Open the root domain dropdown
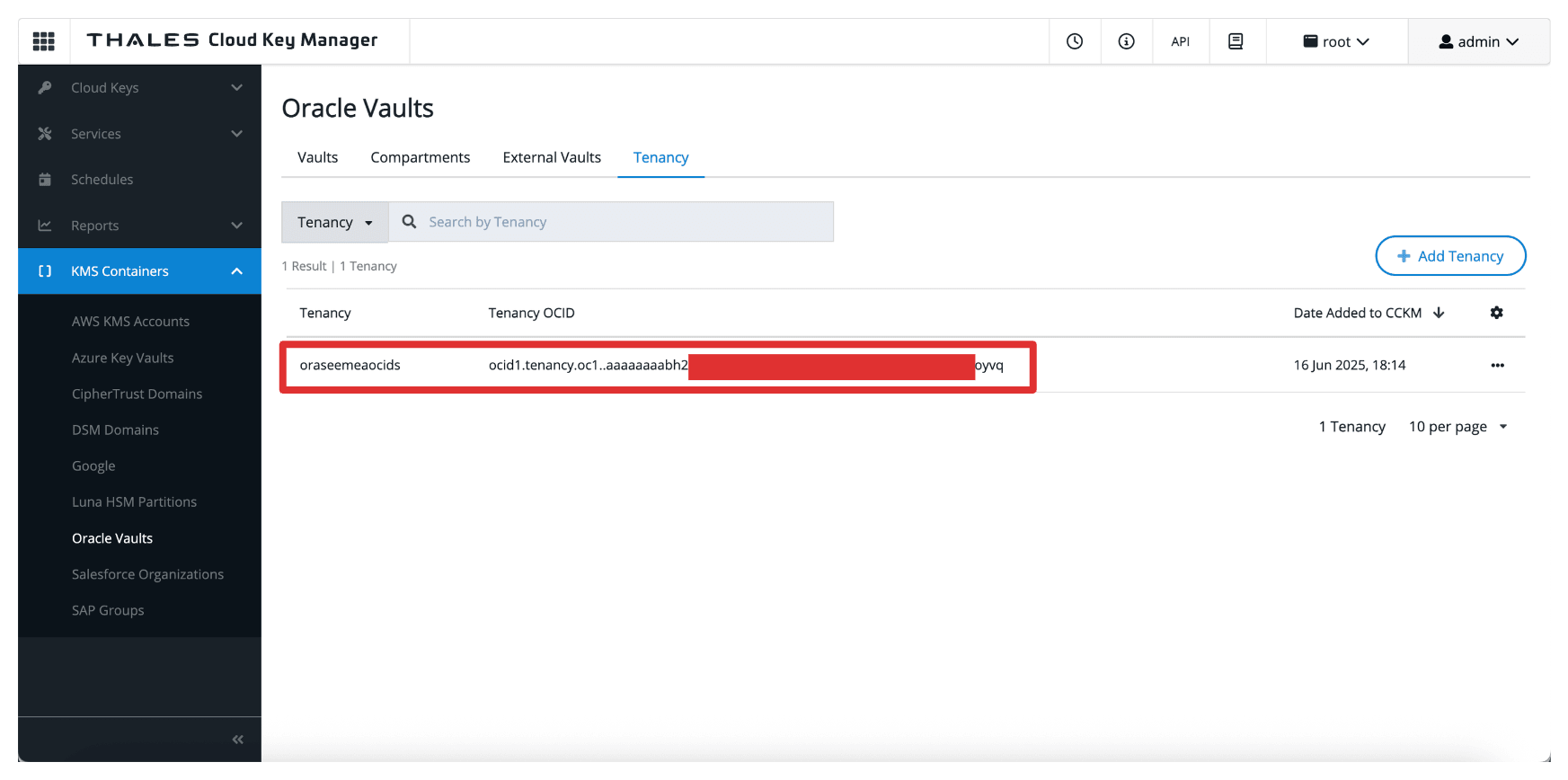The height and width of the screenshot is (780, 1568). (1336, 41)
